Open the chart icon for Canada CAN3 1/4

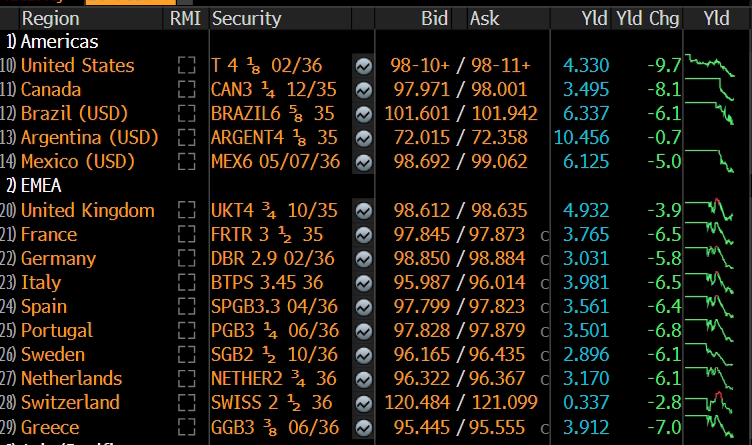point(364,90)
